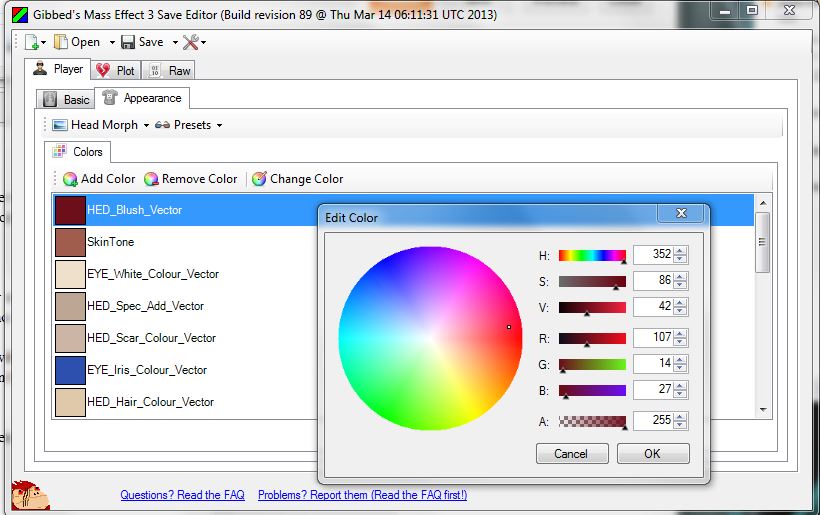This screenshot has width=820, height=515.
Task: Click the EYE_White cream color swatch
Action: coord(70,274)
